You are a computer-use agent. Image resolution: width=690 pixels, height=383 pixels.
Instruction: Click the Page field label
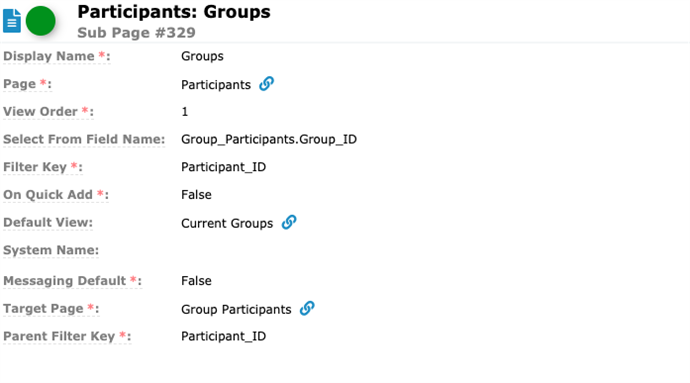tap(27, 84)
